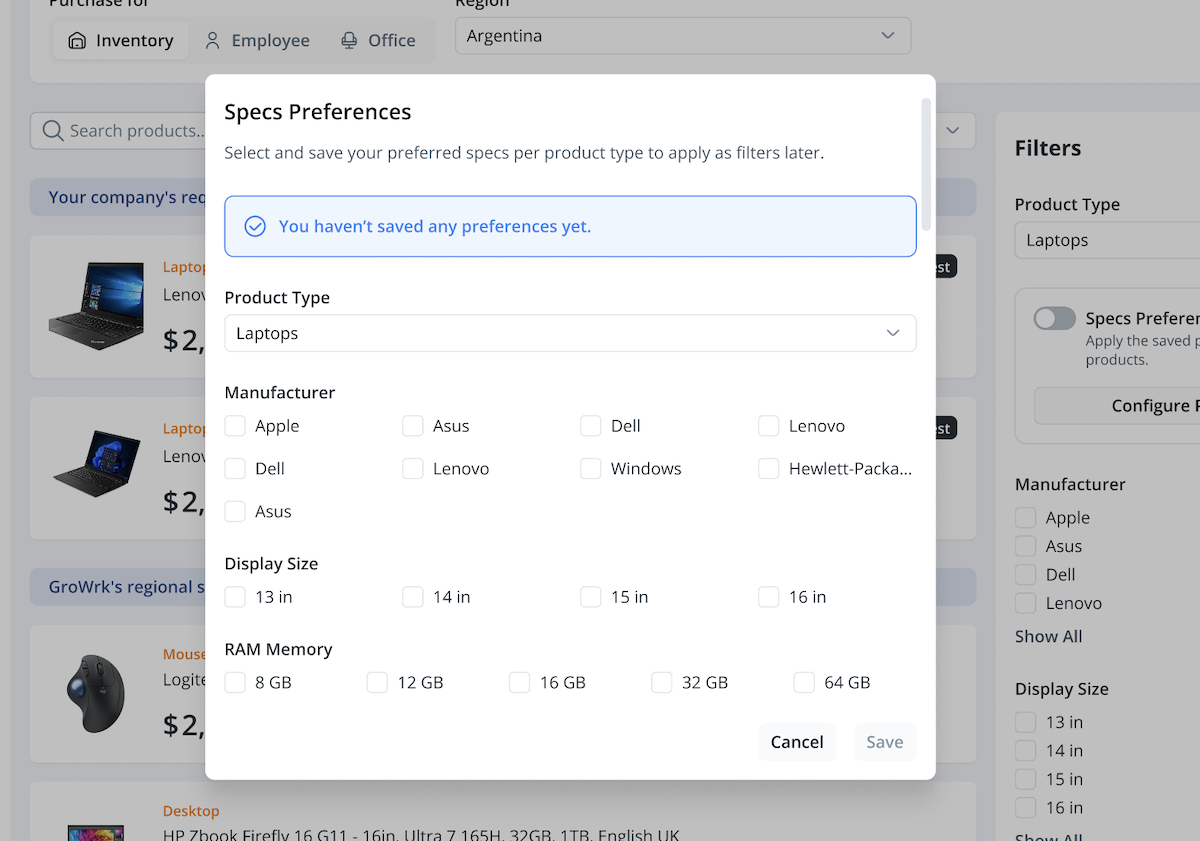
Task: Click the Employee person icon
Action: 213,41
